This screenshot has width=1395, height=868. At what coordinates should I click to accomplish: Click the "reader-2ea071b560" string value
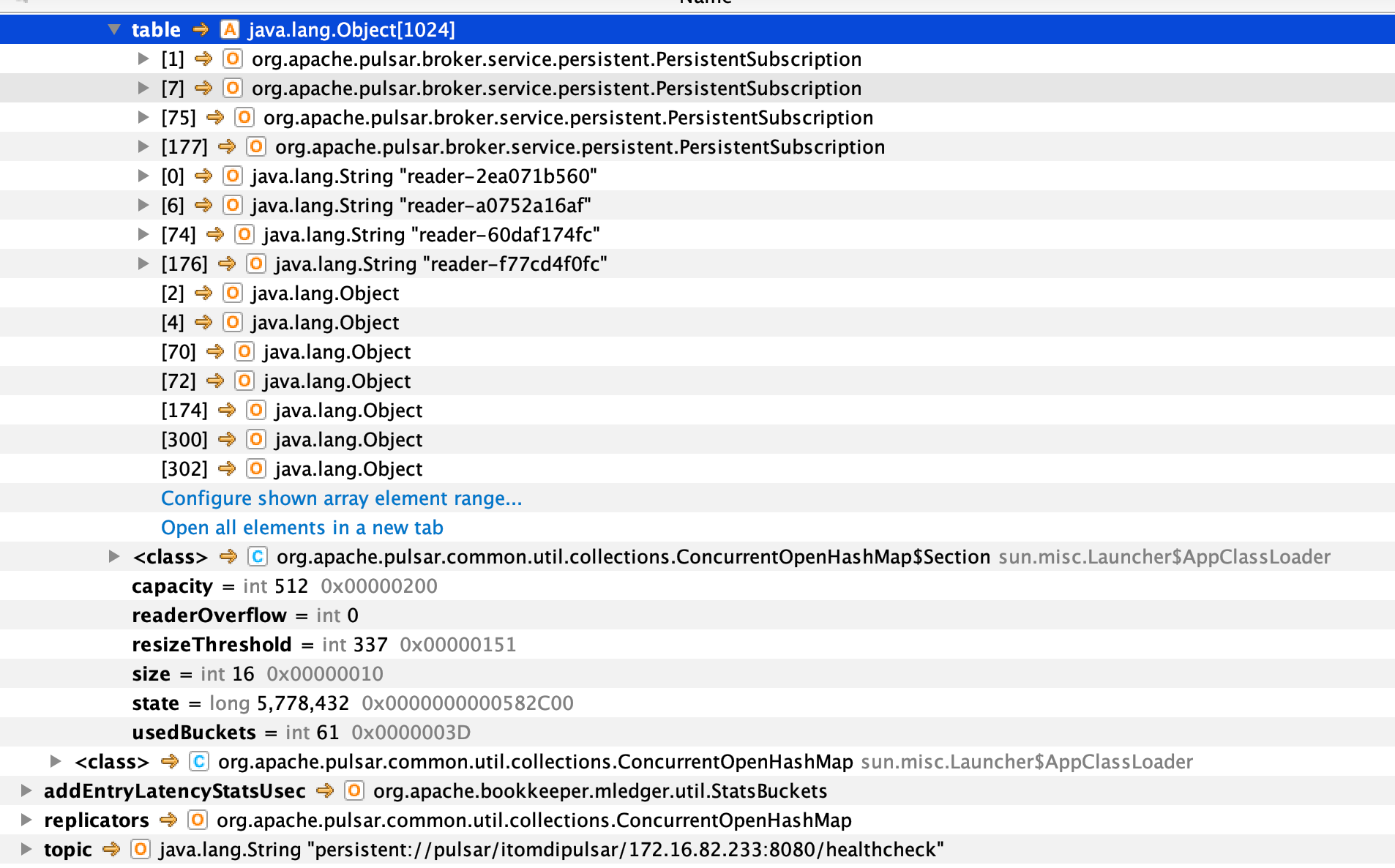pos(498,176)
